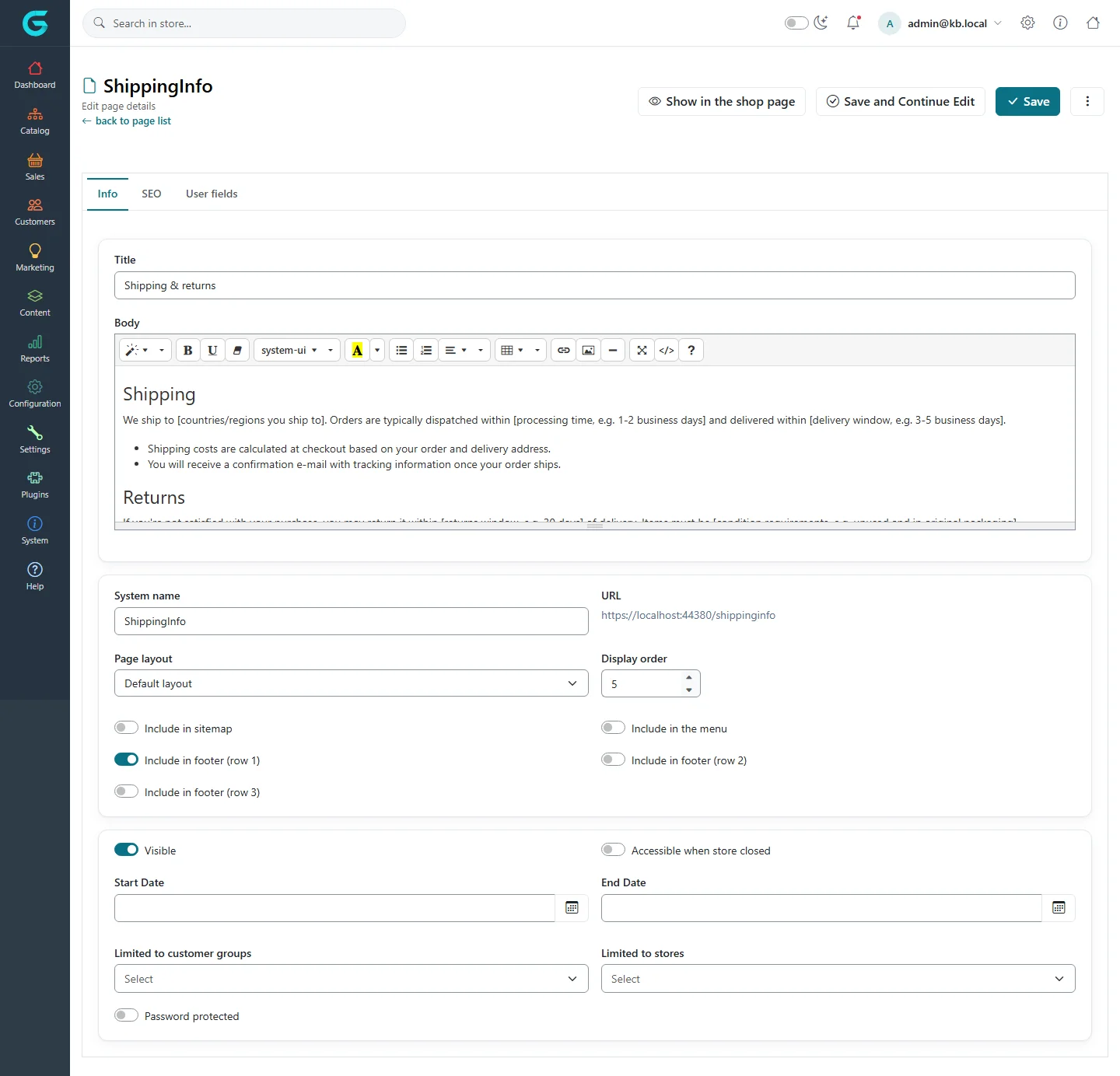Click the eraser icon to remove font style
The image size is (1120, 1076).
[x=237, y=351]
